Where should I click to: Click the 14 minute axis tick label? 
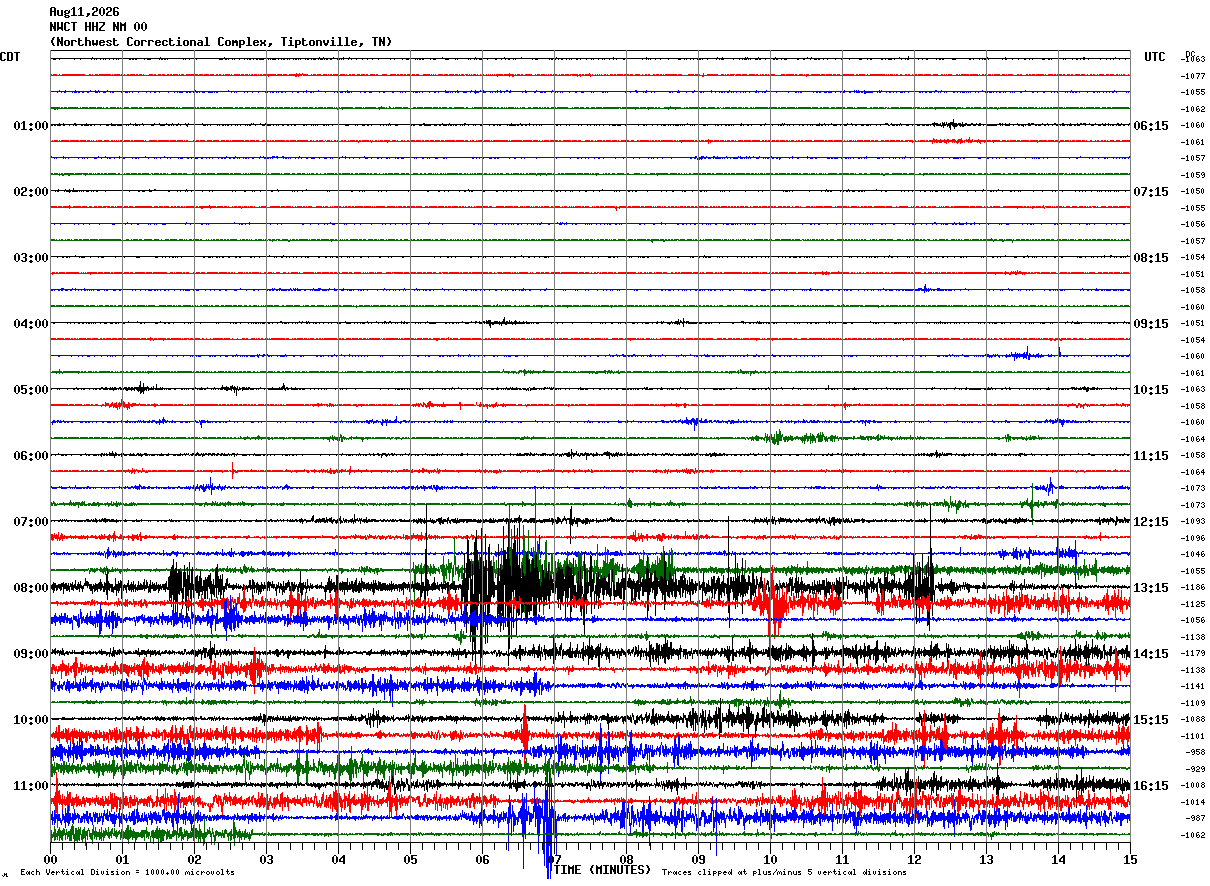tap(1059, 860)
